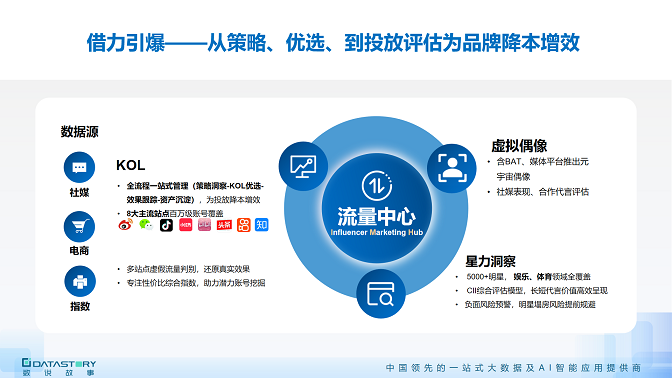Click the face scan portrait icon
This screenshot has width=672, height=378.
point(452,168)
